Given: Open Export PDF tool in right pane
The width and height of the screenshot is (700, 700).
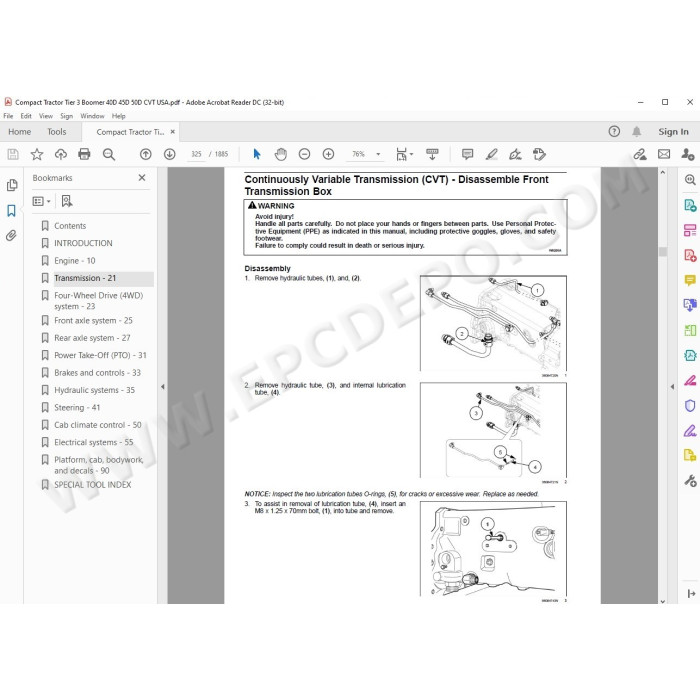Looking at the screenshot, I should [x=690, y=205].
